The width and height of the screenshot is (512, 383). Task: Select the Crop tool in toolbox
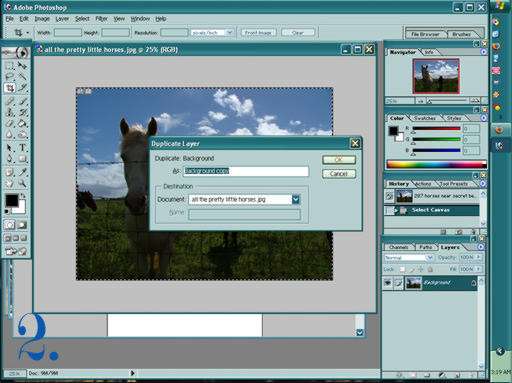[x=10, y=88]
